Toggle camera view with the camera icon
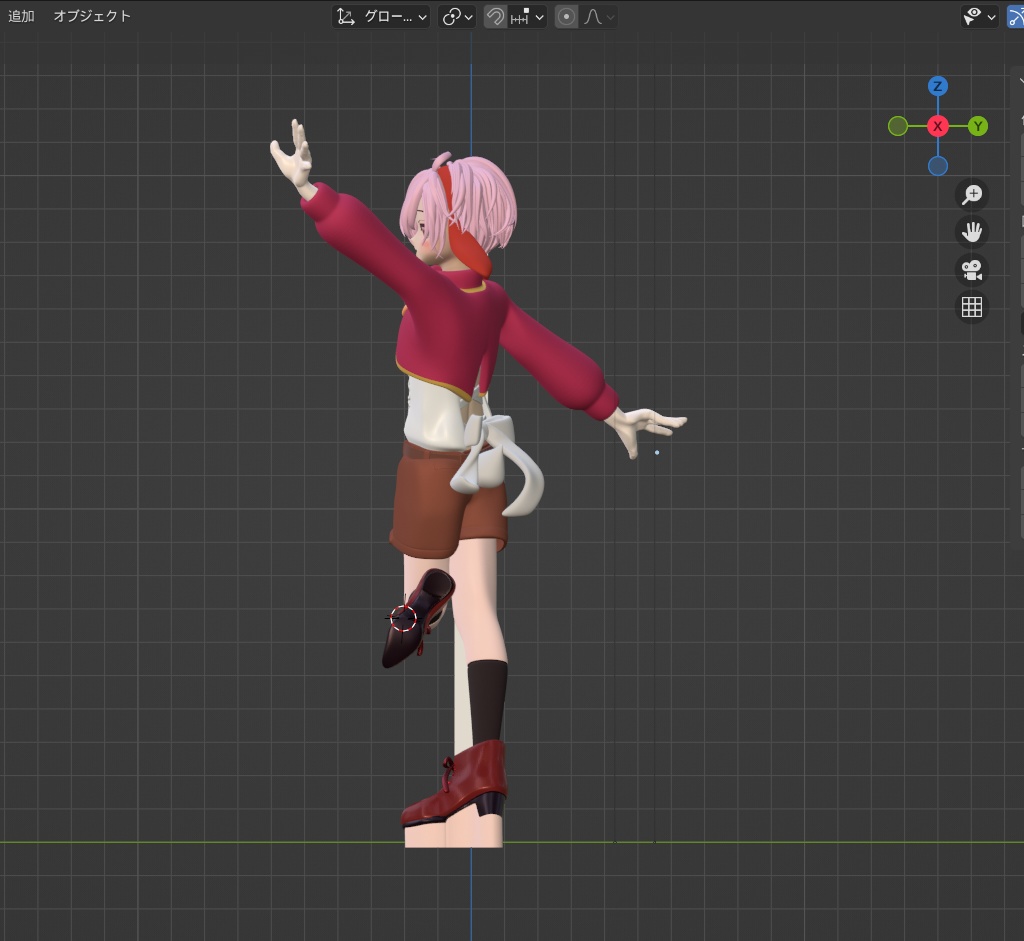The width and height of the screenshot is (1024, 941). click(971, 270)
